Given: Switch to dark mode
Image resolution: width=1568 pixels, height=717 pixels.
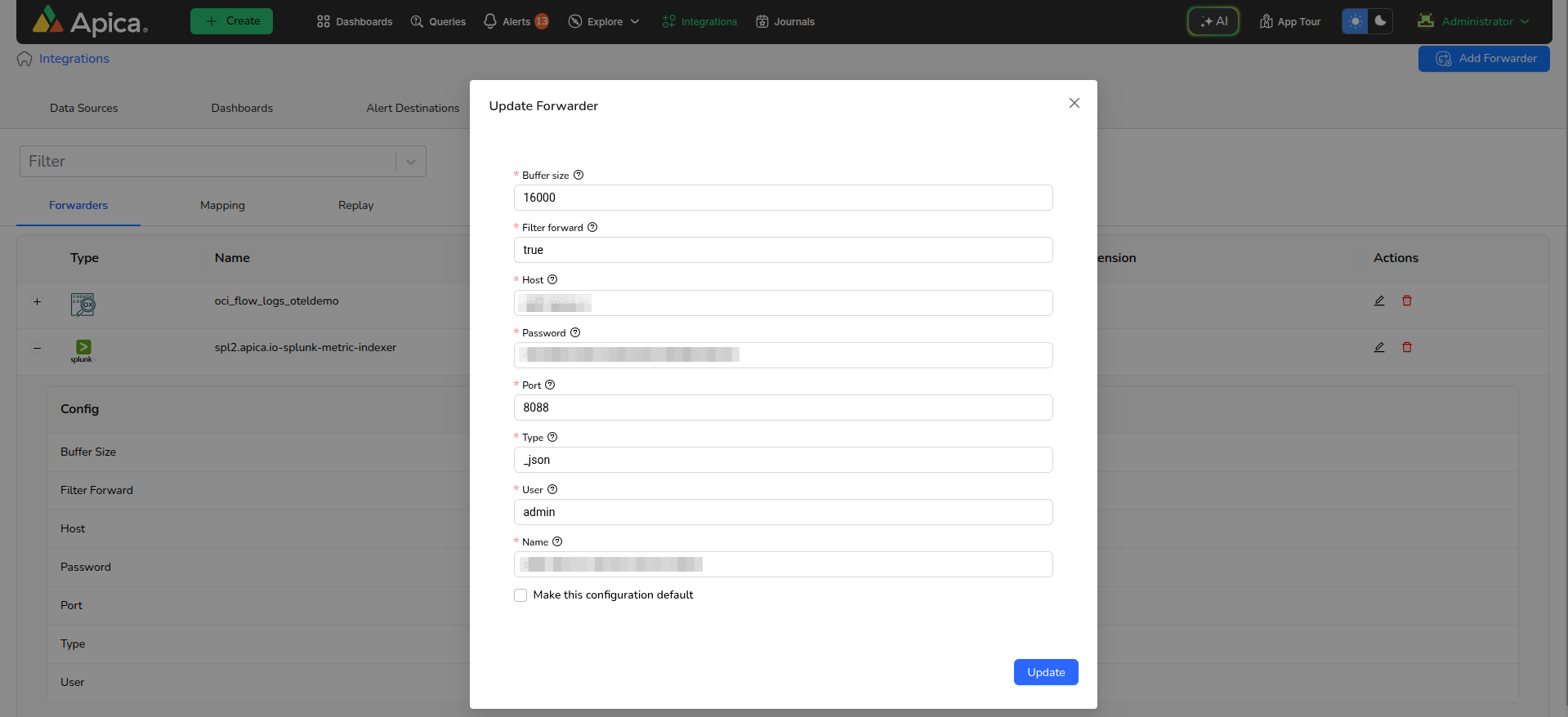Looking at the screenshot, I should [1380, 21].
